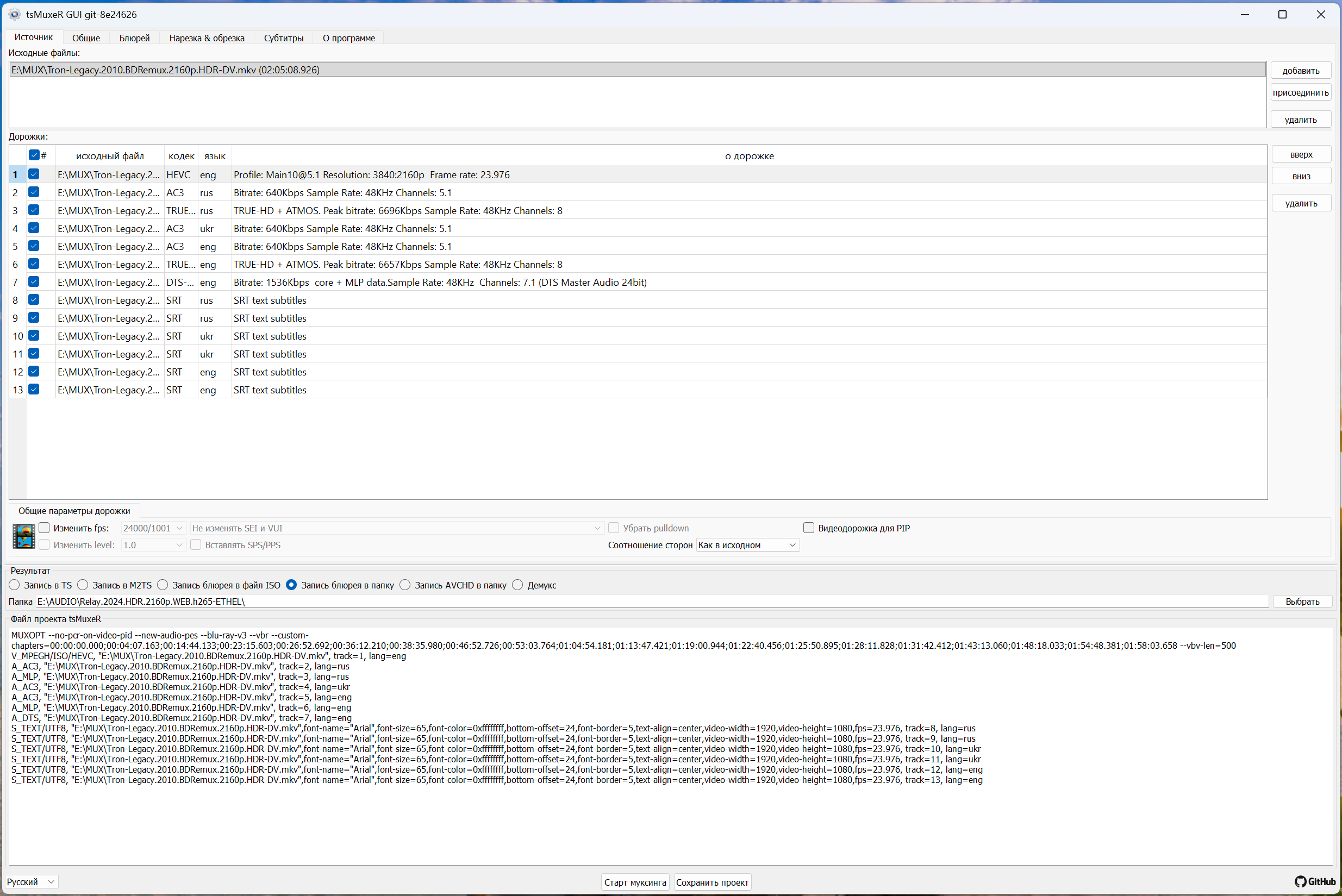Image resolution: width=1342 pixels, height=896 pixels.
Task: Select 'Запись блюрея в файл ISO' radio
Action: pos(163,585)
